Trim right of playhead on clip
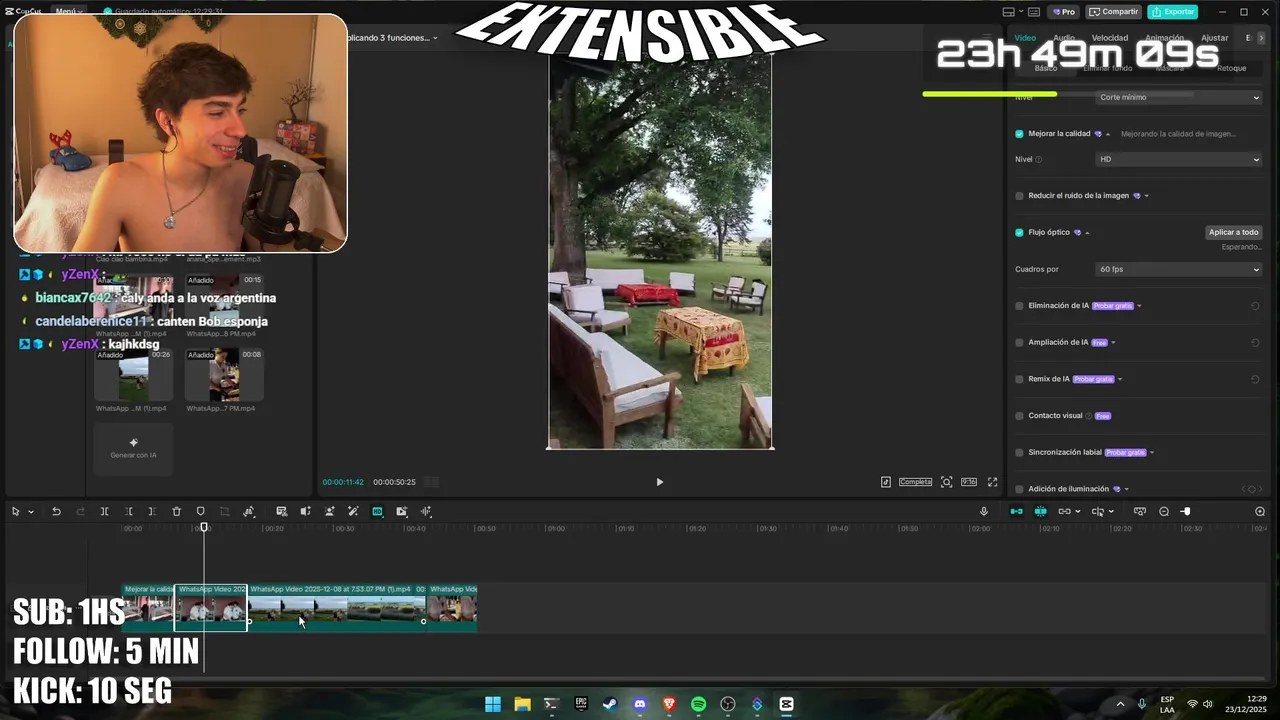Screen dimensions: 1280x720 click(152, 511)
